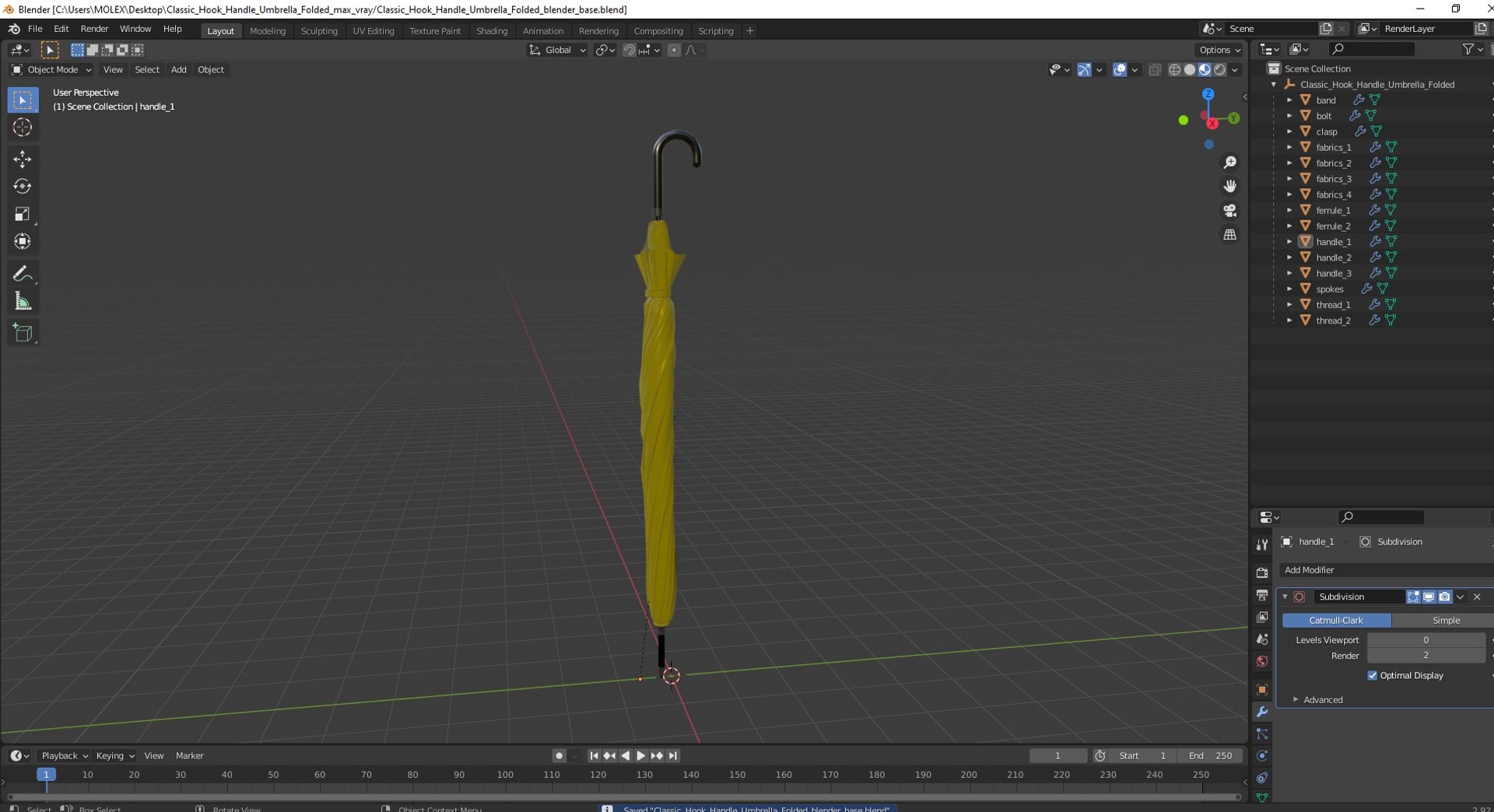
Task: Pick the Annotate pencil tool
Action: (x=23, y=274)
